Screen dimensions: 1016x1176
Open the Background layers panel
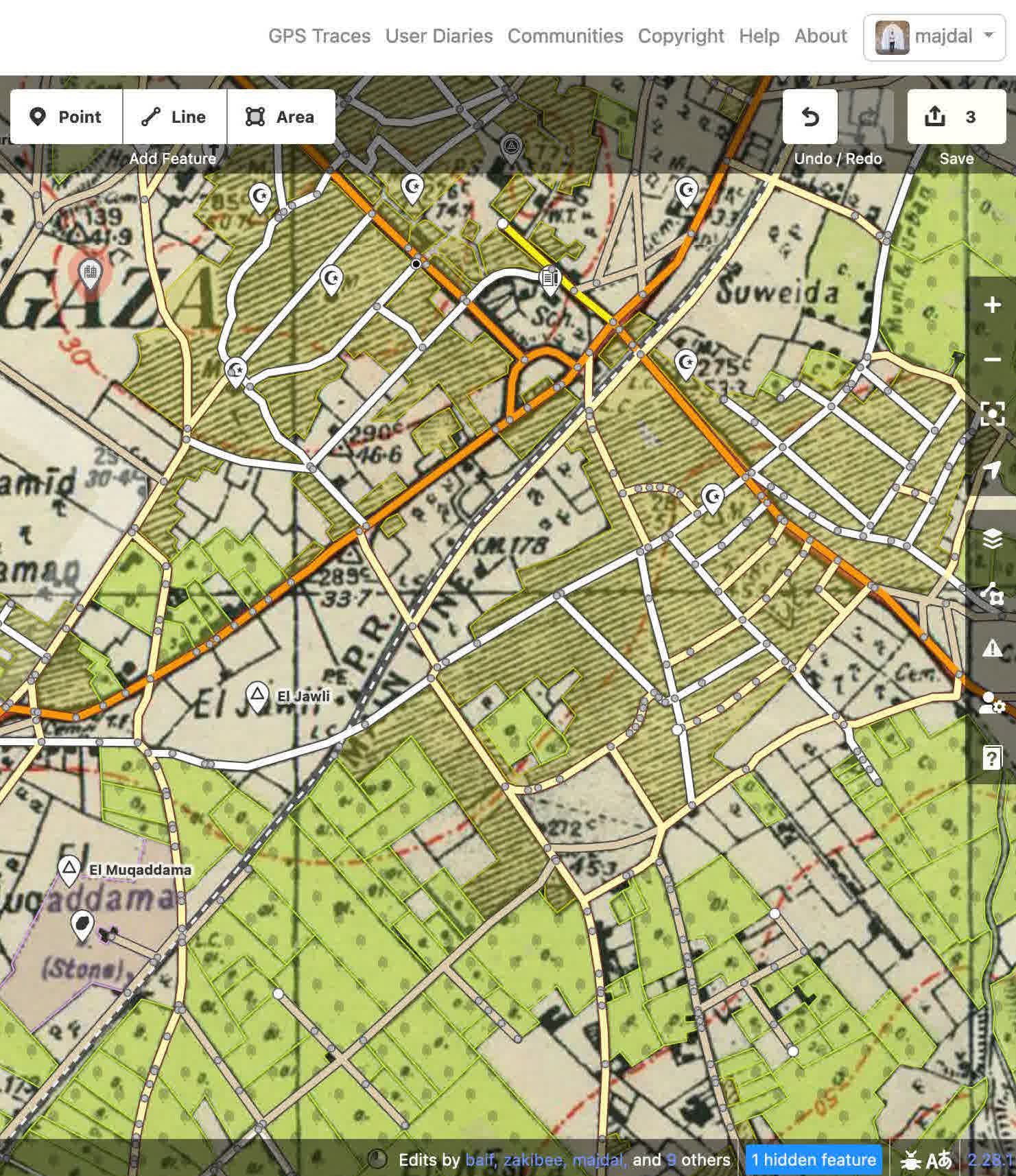pos(992,539)
